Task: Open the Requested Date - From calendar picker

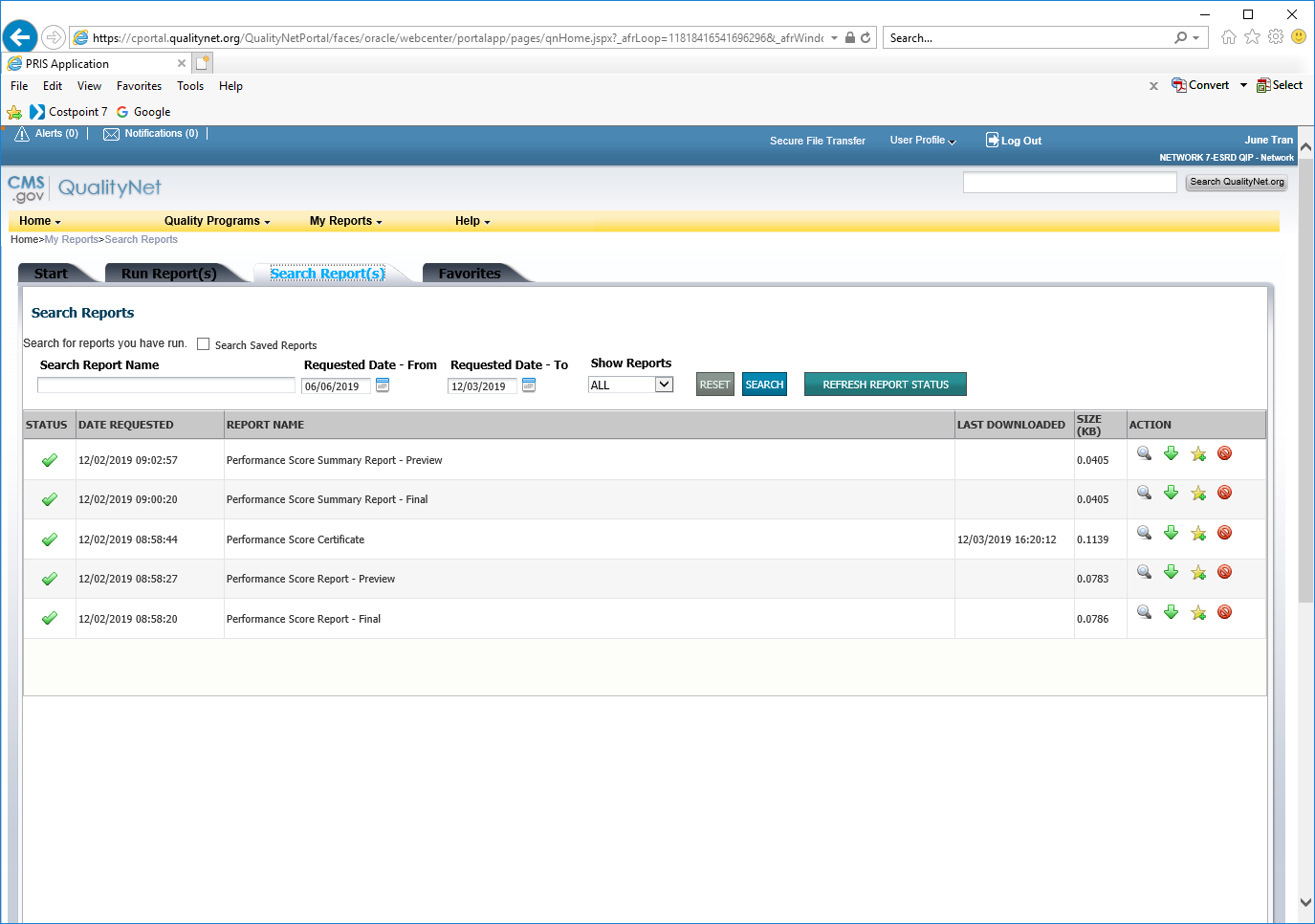Action: [383, 385]
